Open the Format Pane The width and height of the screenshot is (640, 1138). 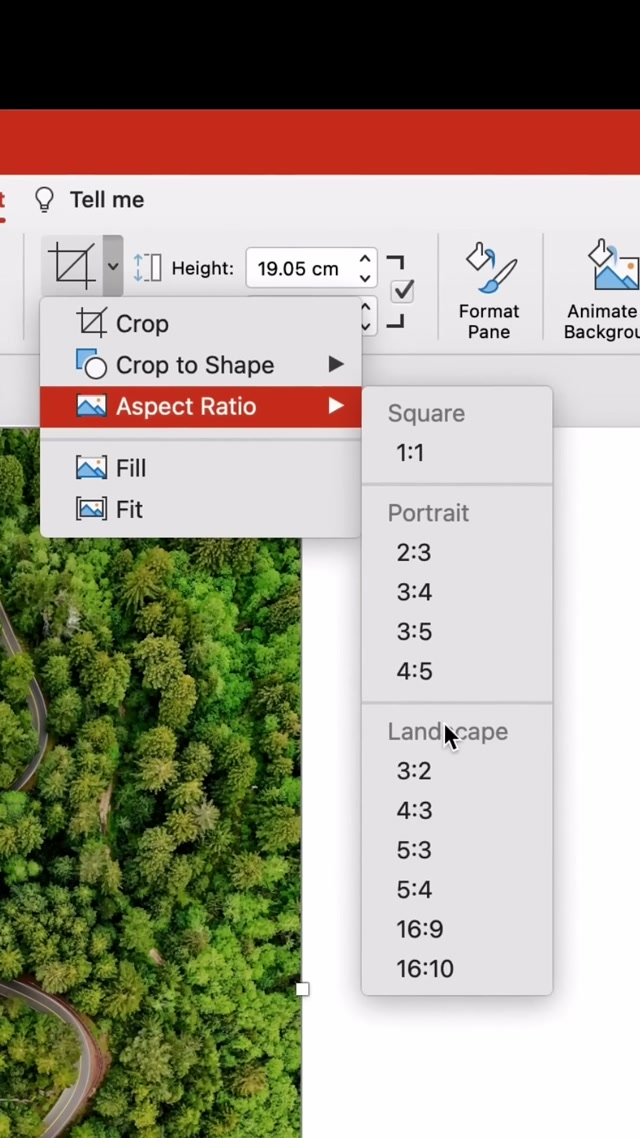tap(489, 290)
